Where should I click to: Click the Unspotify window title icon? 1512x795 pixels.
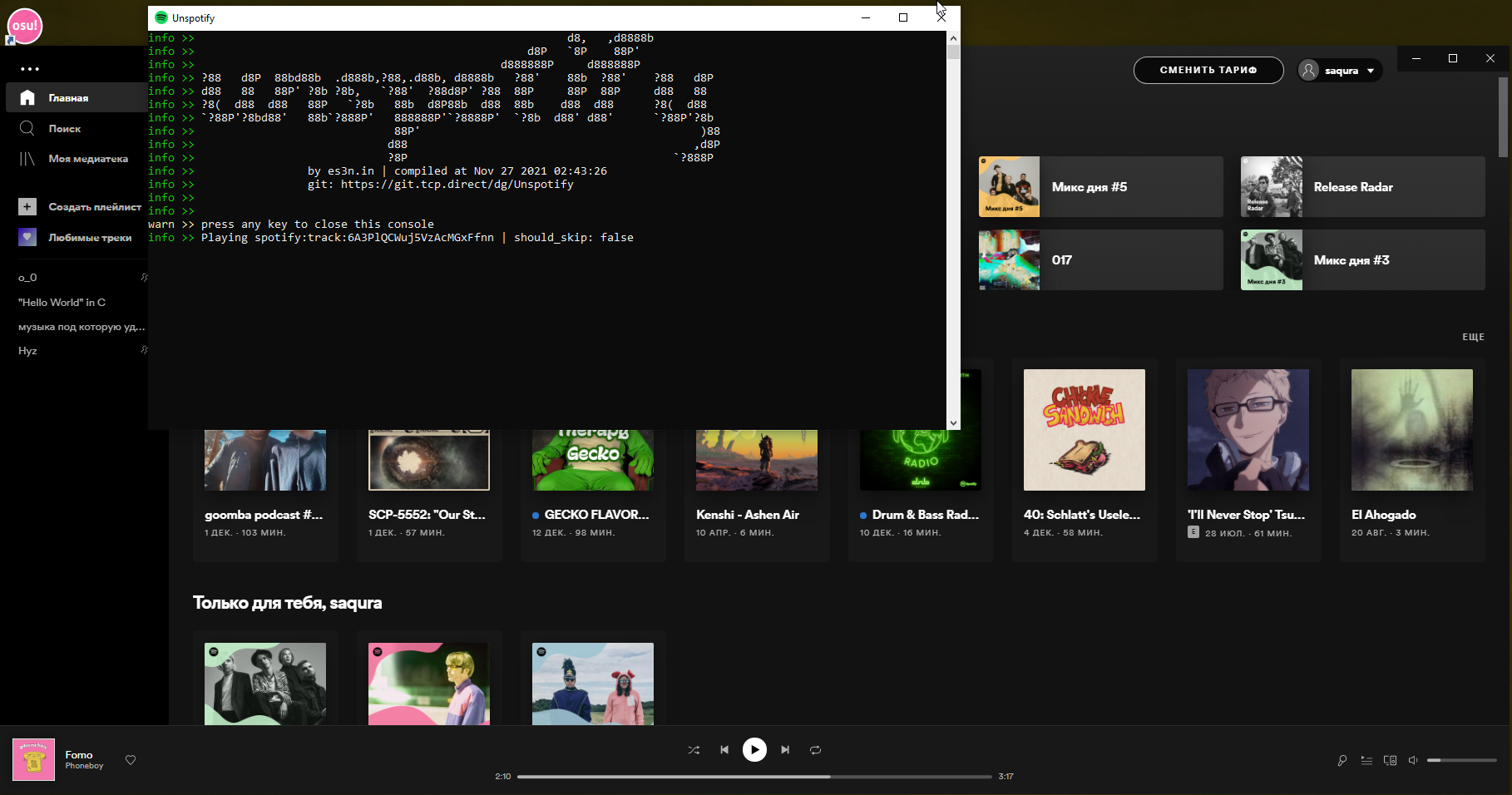[x=161, y=17]
